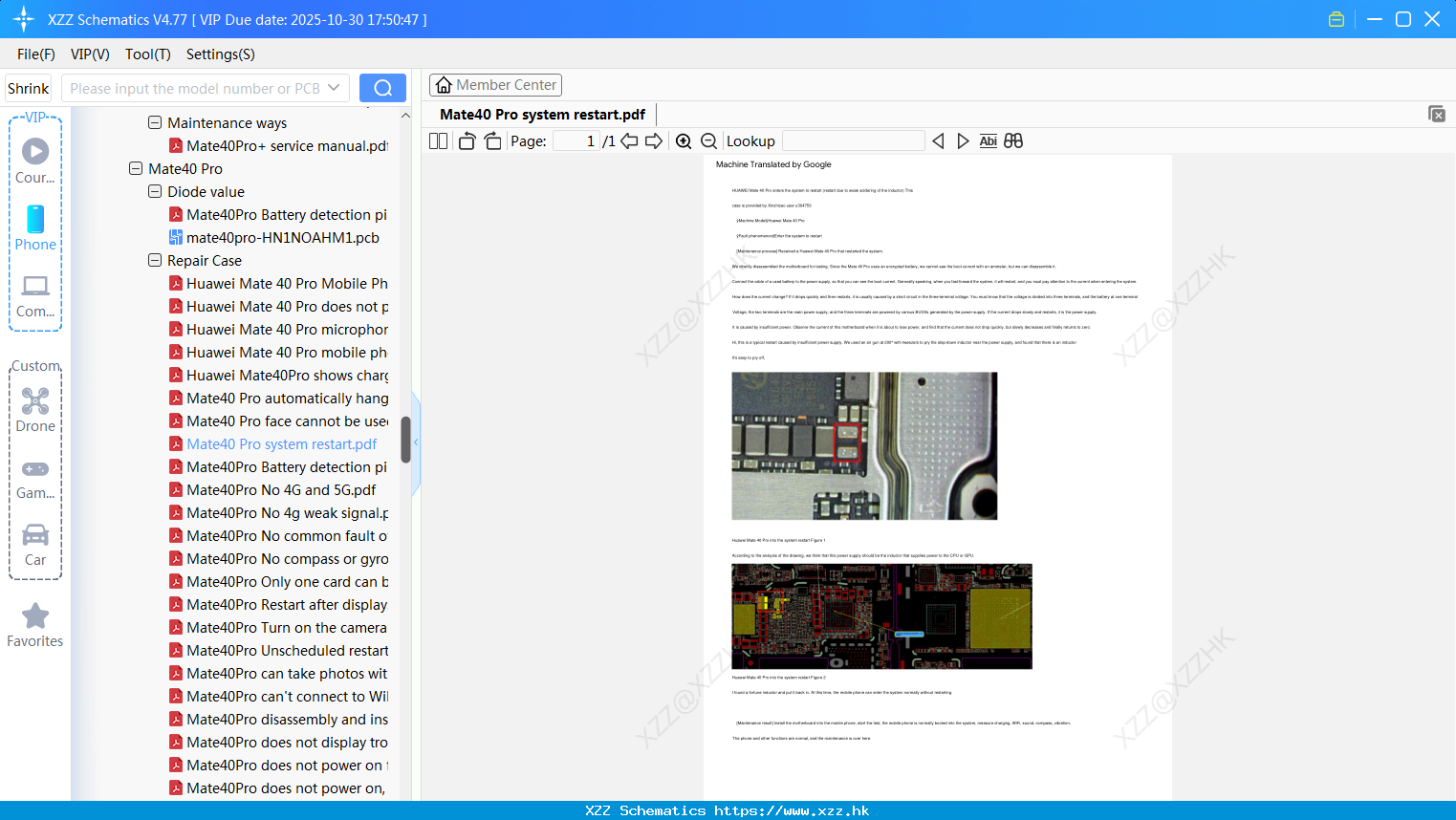Select the Phone category icon

35,228
